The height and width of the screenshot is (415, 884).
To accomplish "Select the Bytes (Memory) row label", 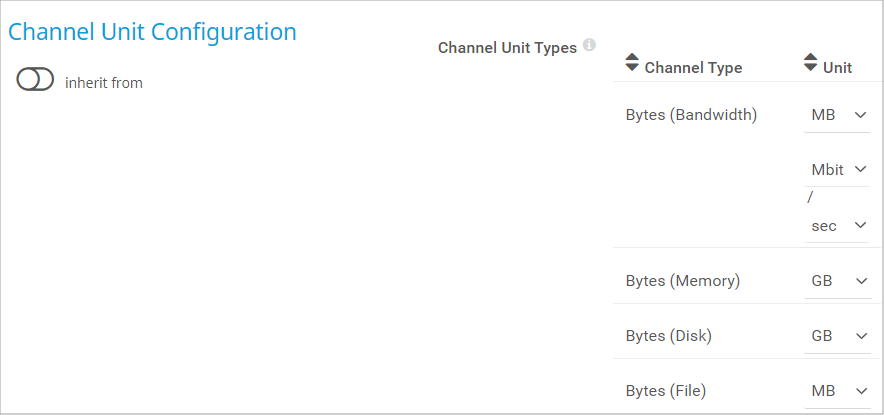I will click(682, 281).
